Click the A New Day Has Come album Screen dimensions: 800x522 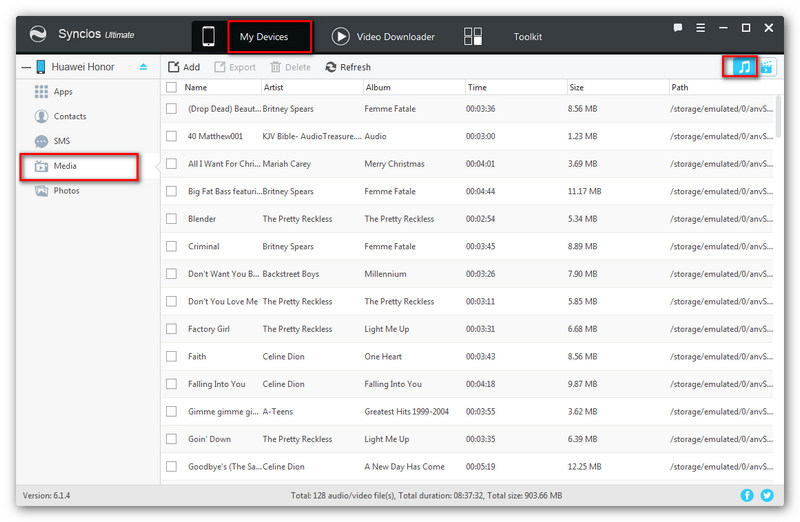pyautogui.click(x=405, y=467)
